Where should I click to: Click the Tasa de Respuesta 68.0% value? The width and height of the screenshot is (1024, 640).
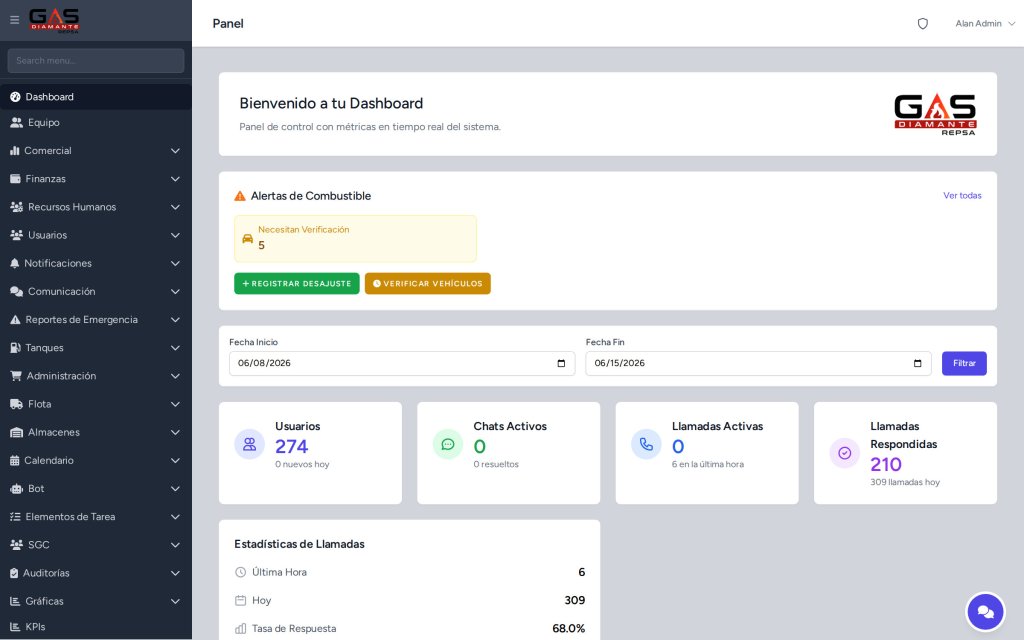coord(568,628)
